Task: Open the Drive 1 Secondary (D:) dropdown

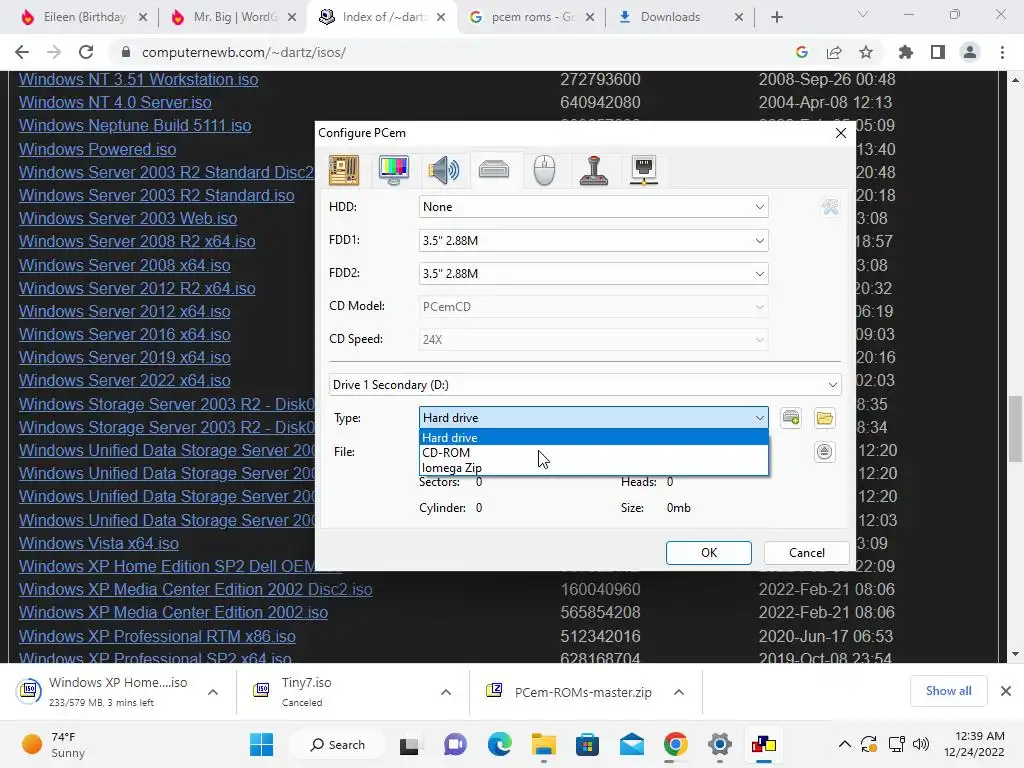Action: [584, 385]
